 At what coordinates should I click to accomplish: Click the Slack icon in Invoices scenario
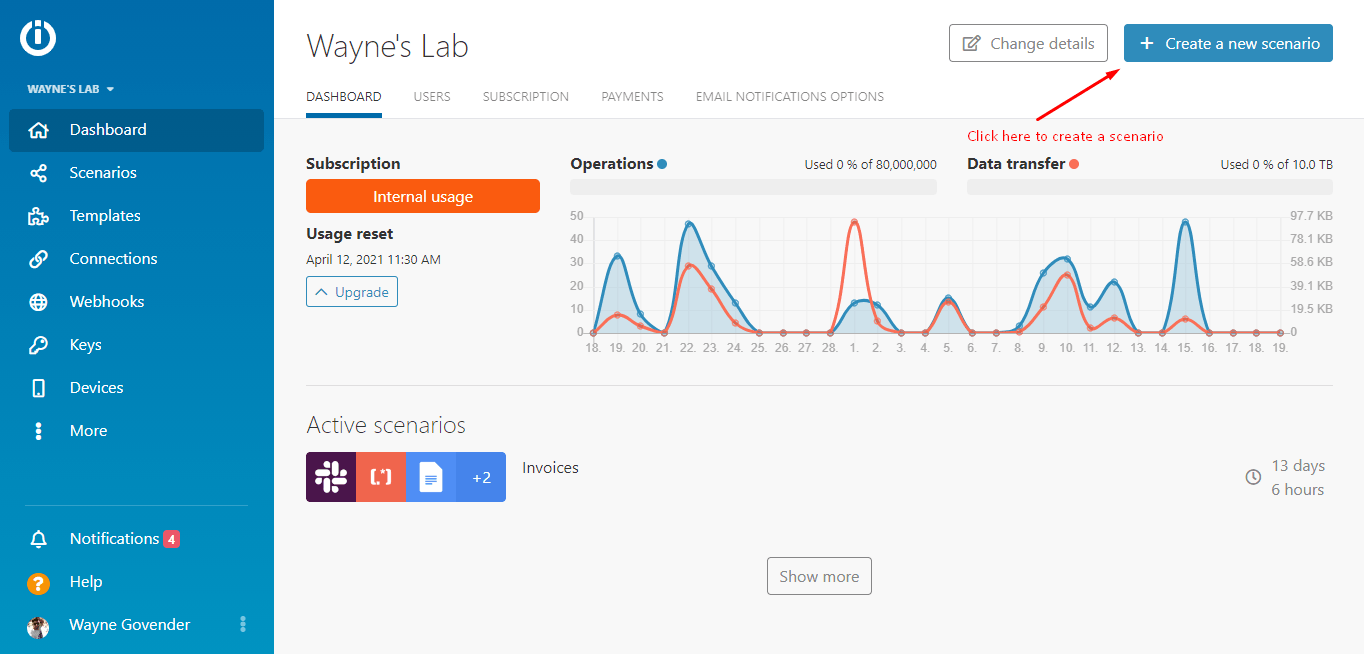tap(330, 477)
